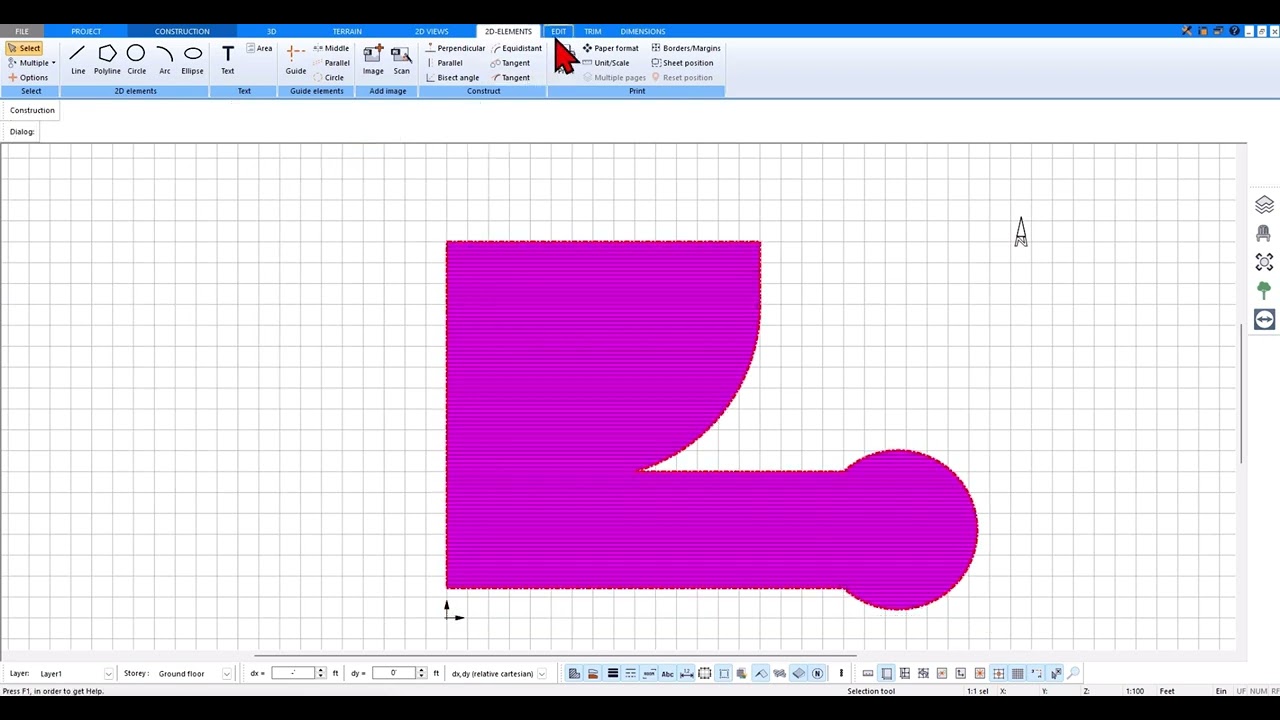Click the north arrow symbol on canvas
The image size is (1280, 720).
pyautogui.click(x=1021, y=232)
